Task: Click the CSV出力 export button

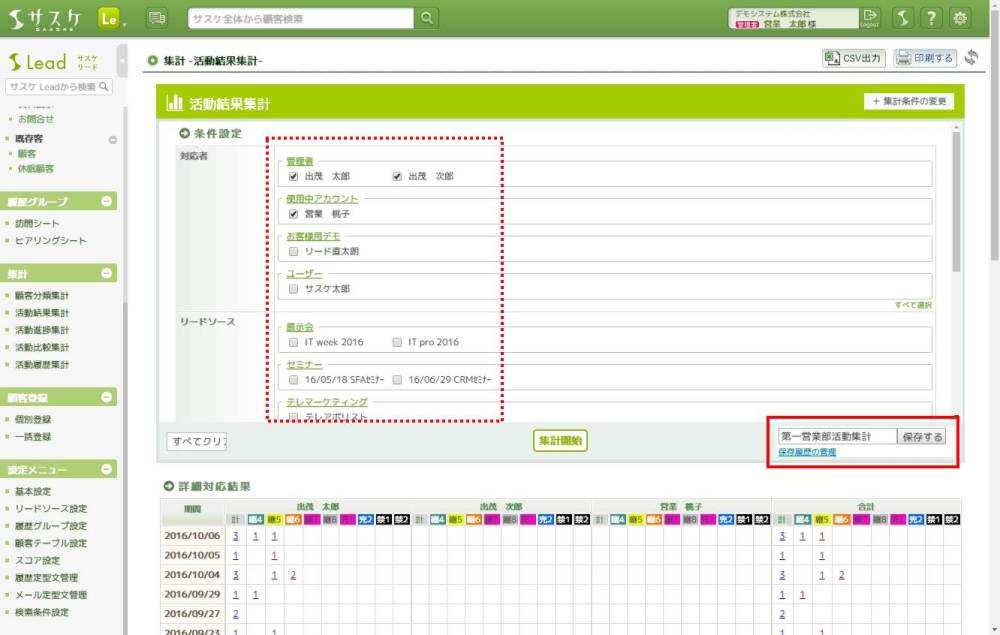Action: [853, 58]
